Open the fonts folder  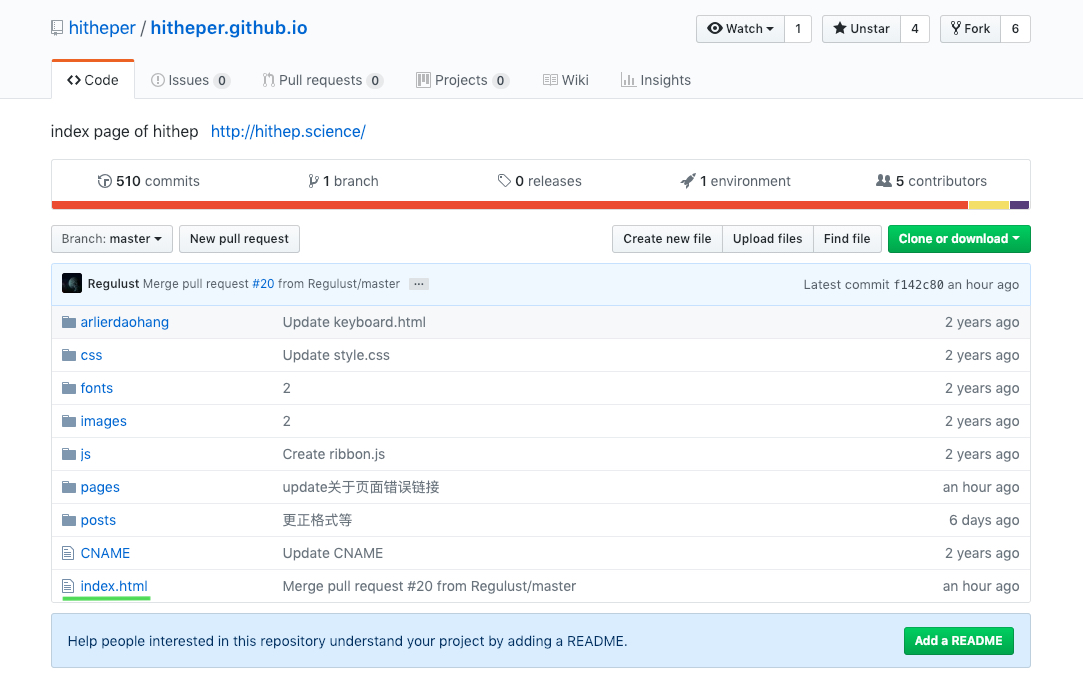click(x=97, y=388)
